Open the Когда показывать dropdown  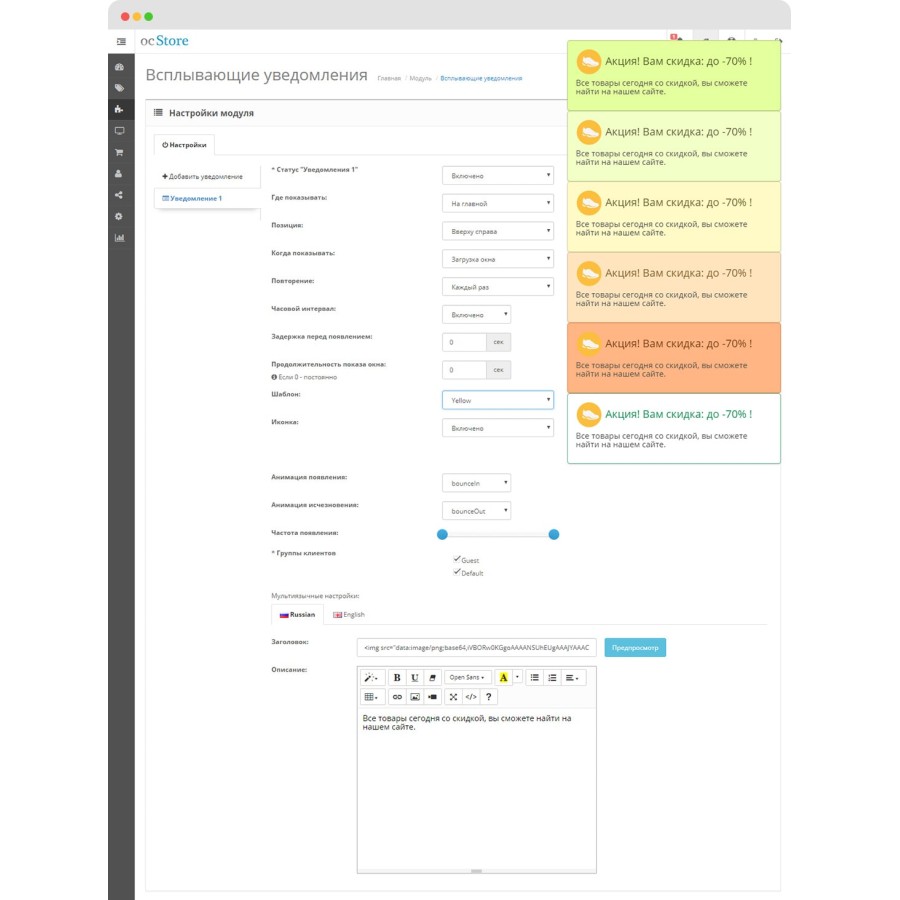(x=498, y=259)
